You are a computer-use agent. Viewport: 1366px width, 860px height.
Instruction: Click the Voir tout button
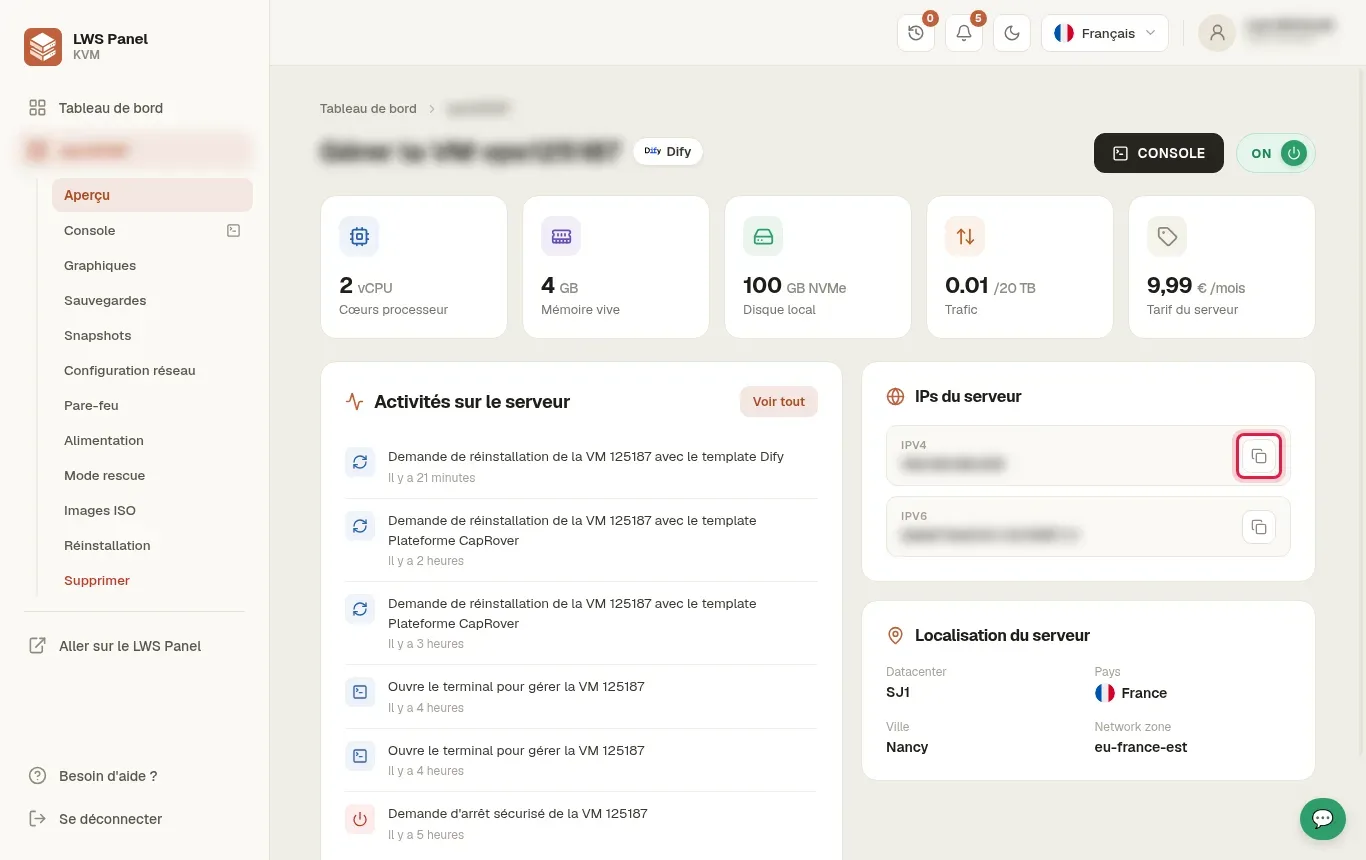pyautogui.click(x=779, y=401)
